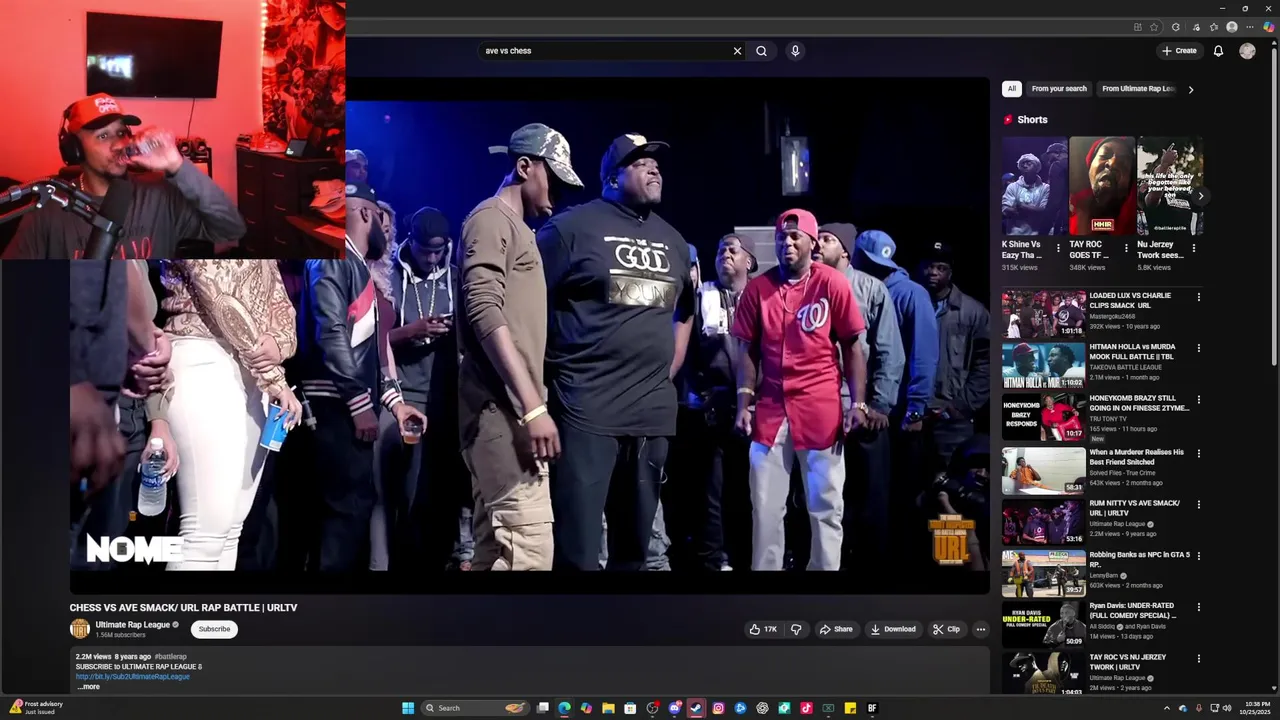Play Hitman Holla vs Murda Mook thumbnail
This screenshot has height=720, width=1280.
pos(1043,365)
